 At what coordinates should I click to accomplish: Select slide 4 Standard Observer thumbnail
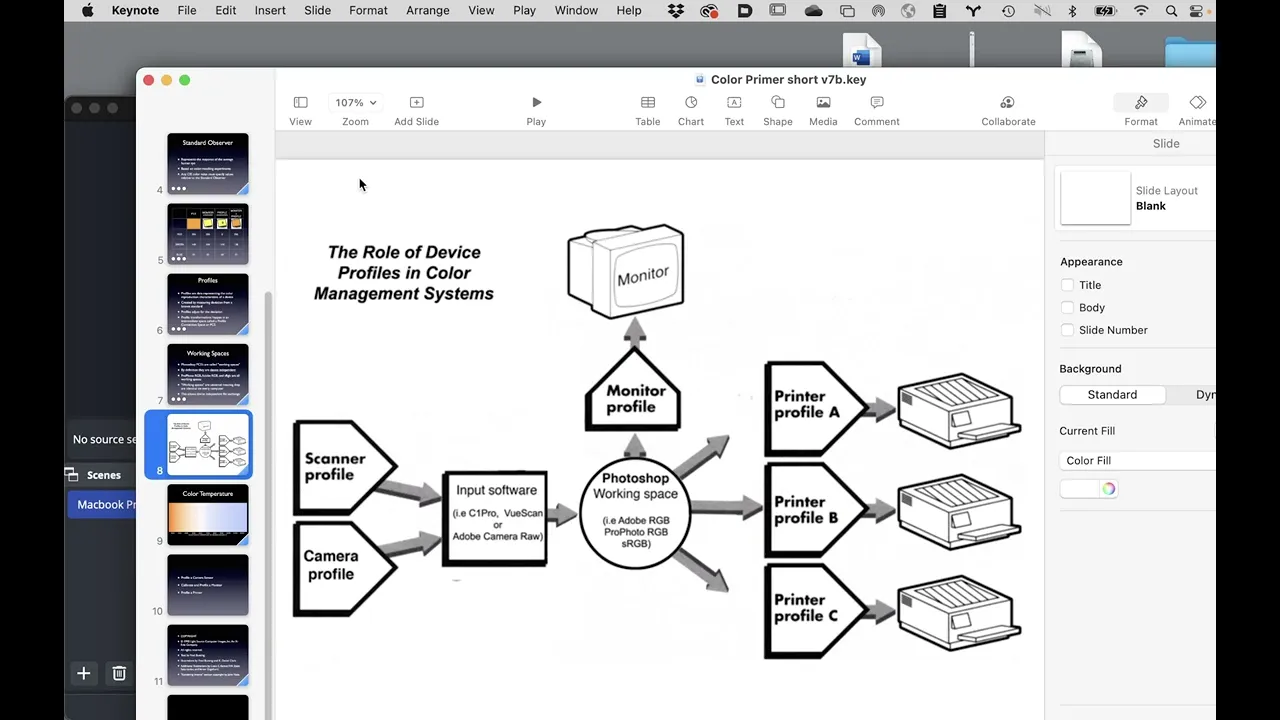[x=208, y=163]
